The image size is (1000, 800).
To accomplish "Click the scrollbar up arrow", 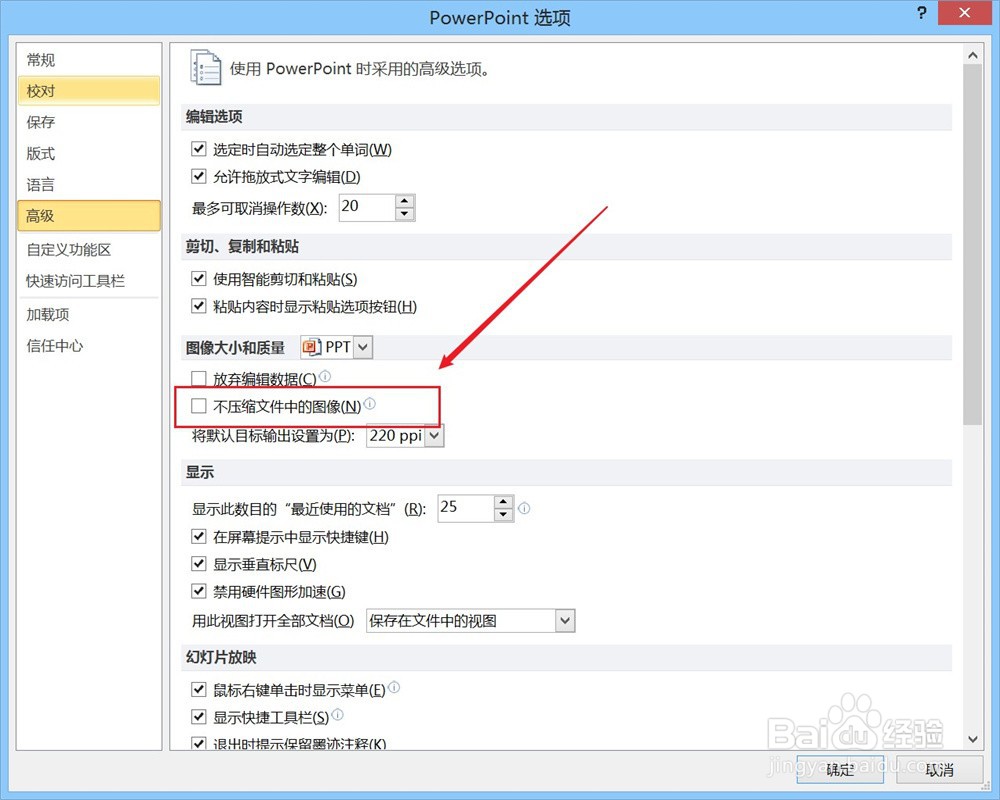I will point(973,56).
